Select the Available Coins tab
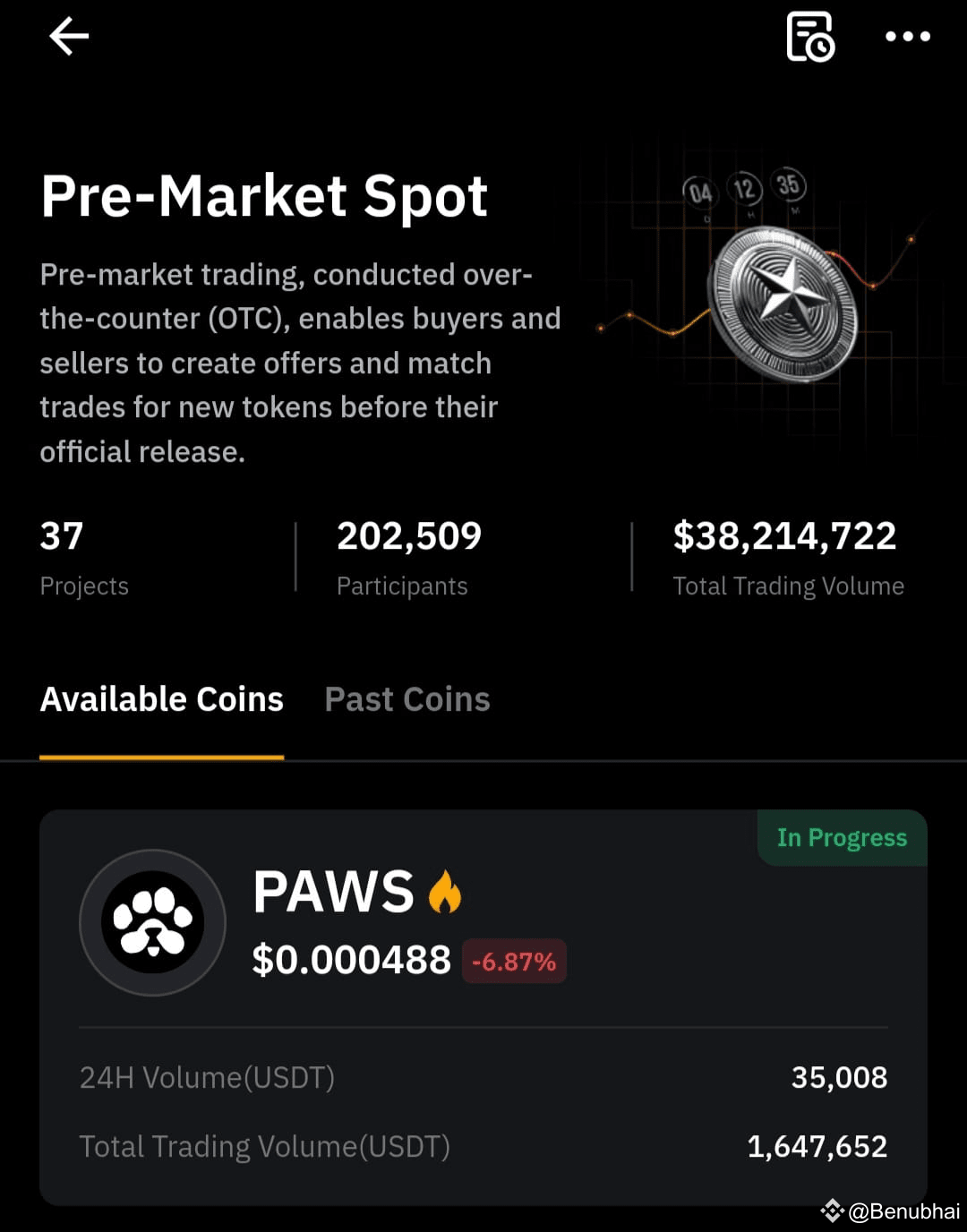The width and height of the screenshot is (967, 1232). pos(162,699)
